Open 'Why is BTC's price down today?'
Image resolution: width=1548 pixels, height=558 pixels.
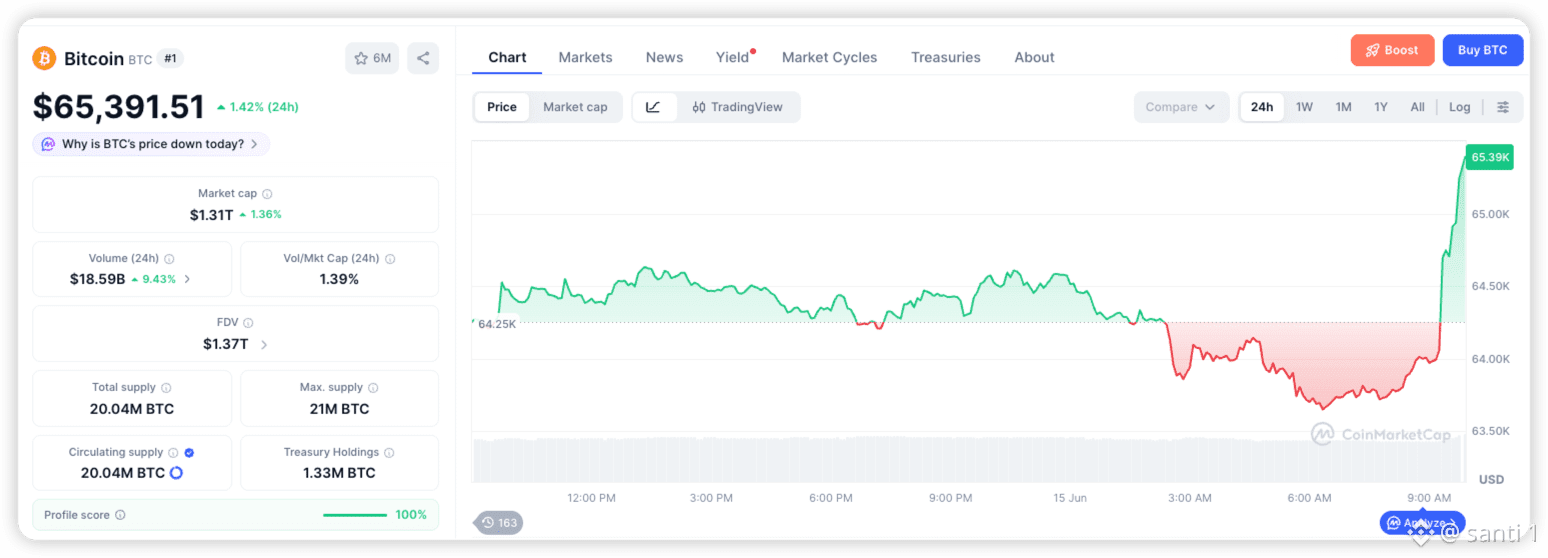[151, 144]
